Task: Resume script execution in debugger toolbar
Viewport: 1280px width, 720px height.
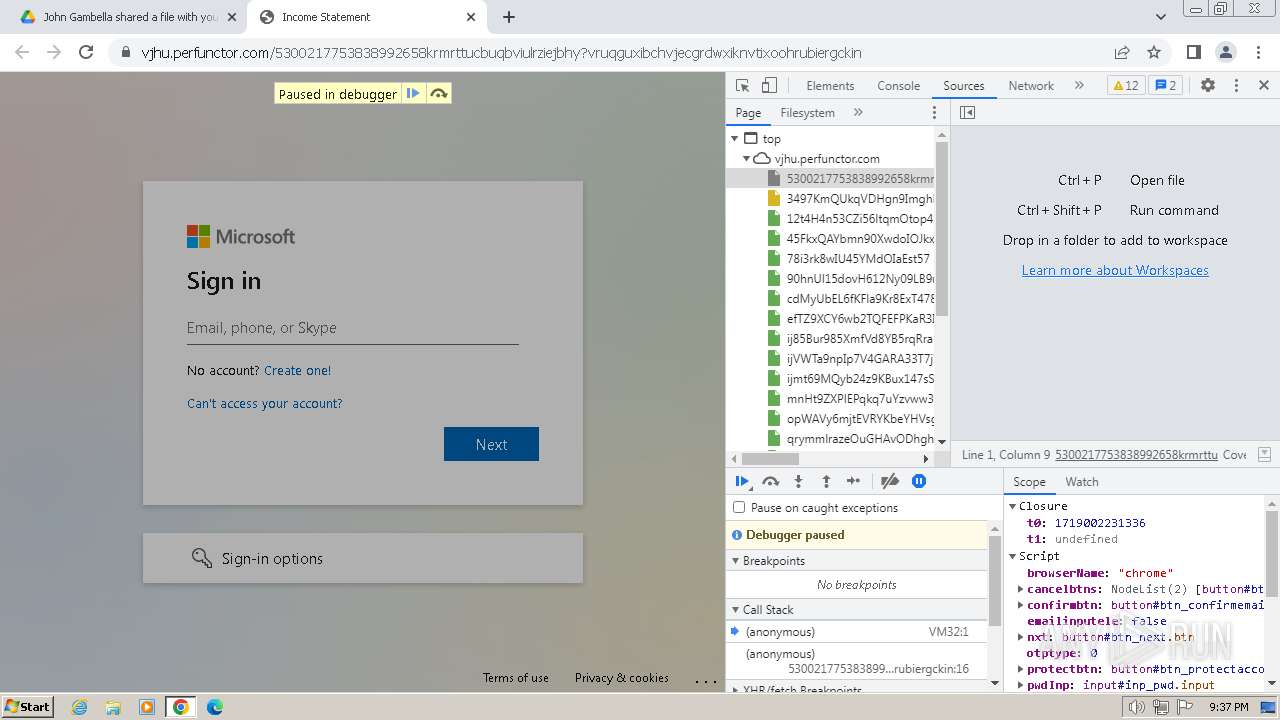Action: click(x=742, y=482)
